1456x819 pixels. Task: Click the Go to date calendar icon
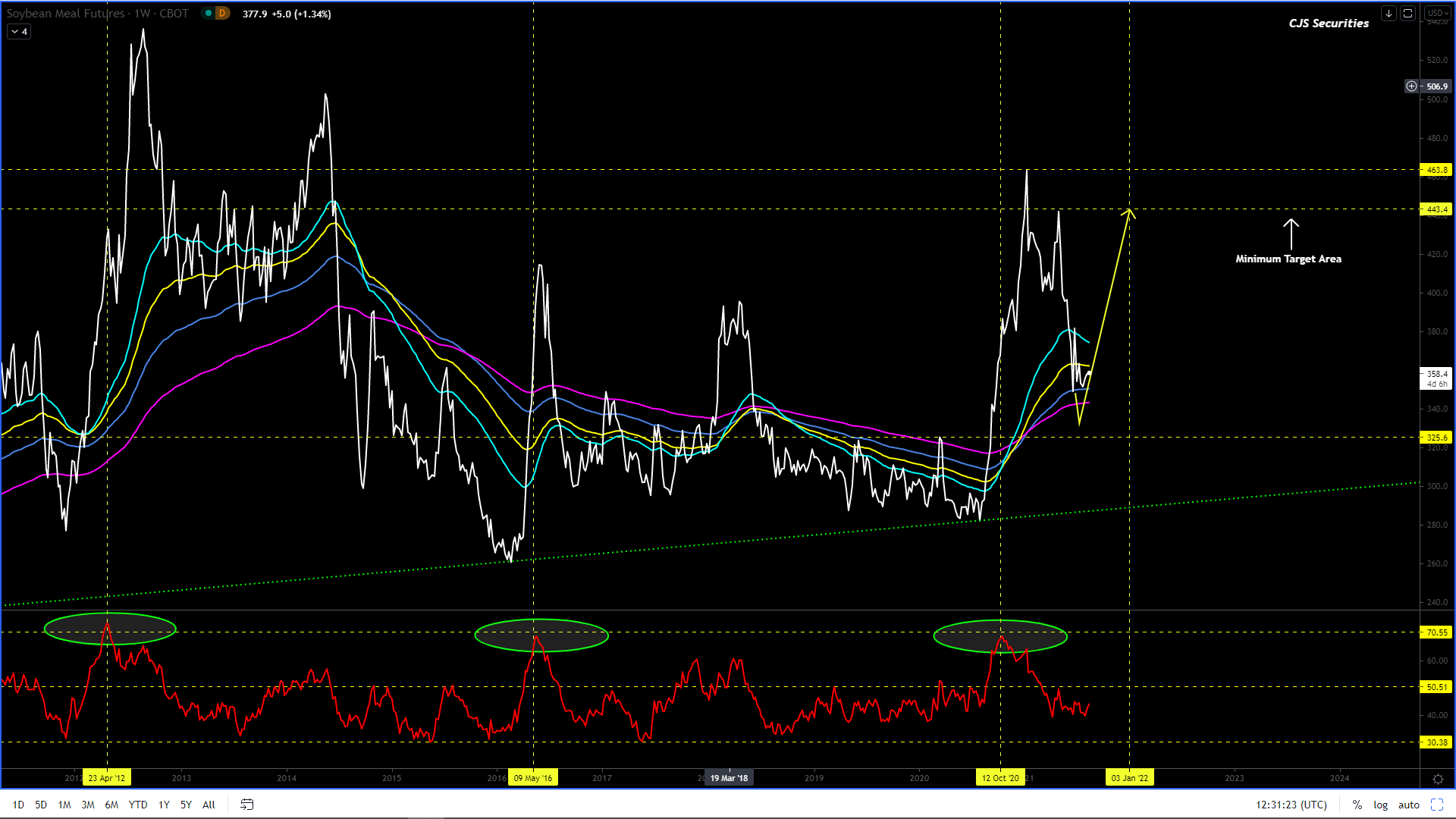[x=246, y=805]
